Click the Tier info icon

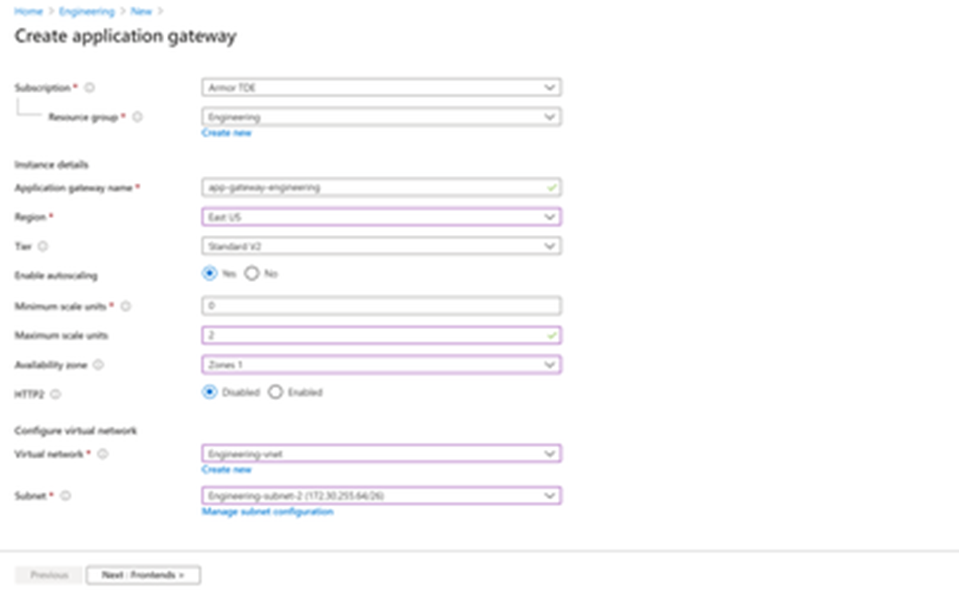point(43,246)
